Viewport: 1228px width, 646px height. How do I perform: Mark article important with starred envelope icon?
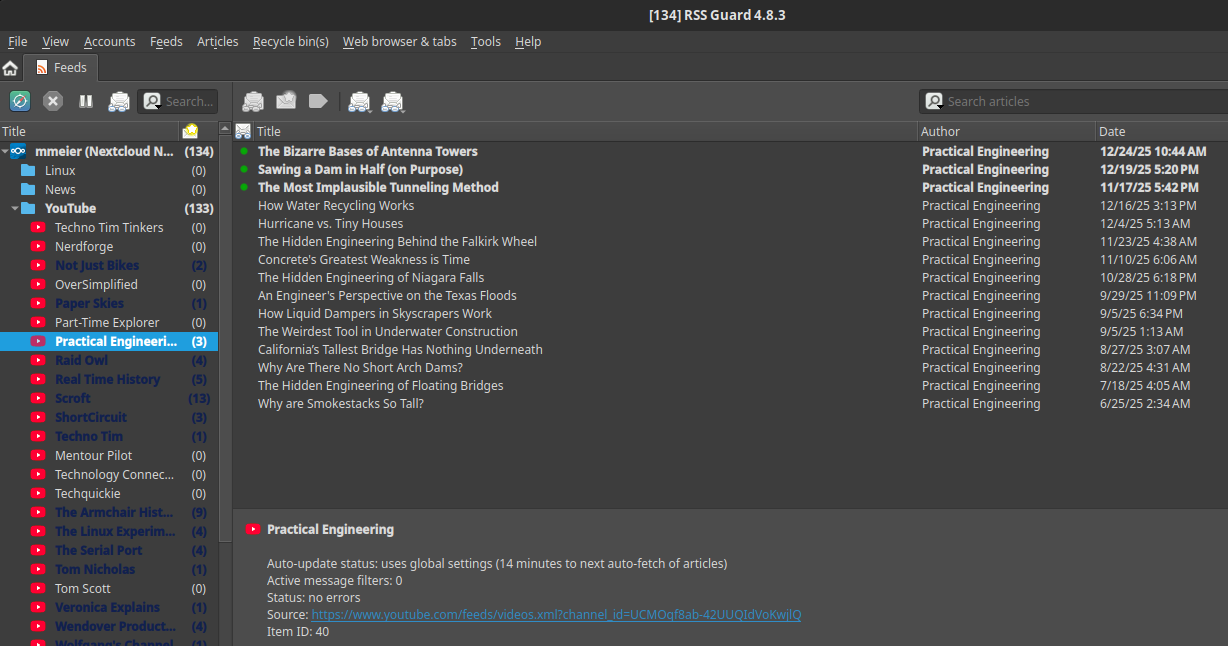pos(286,101)
